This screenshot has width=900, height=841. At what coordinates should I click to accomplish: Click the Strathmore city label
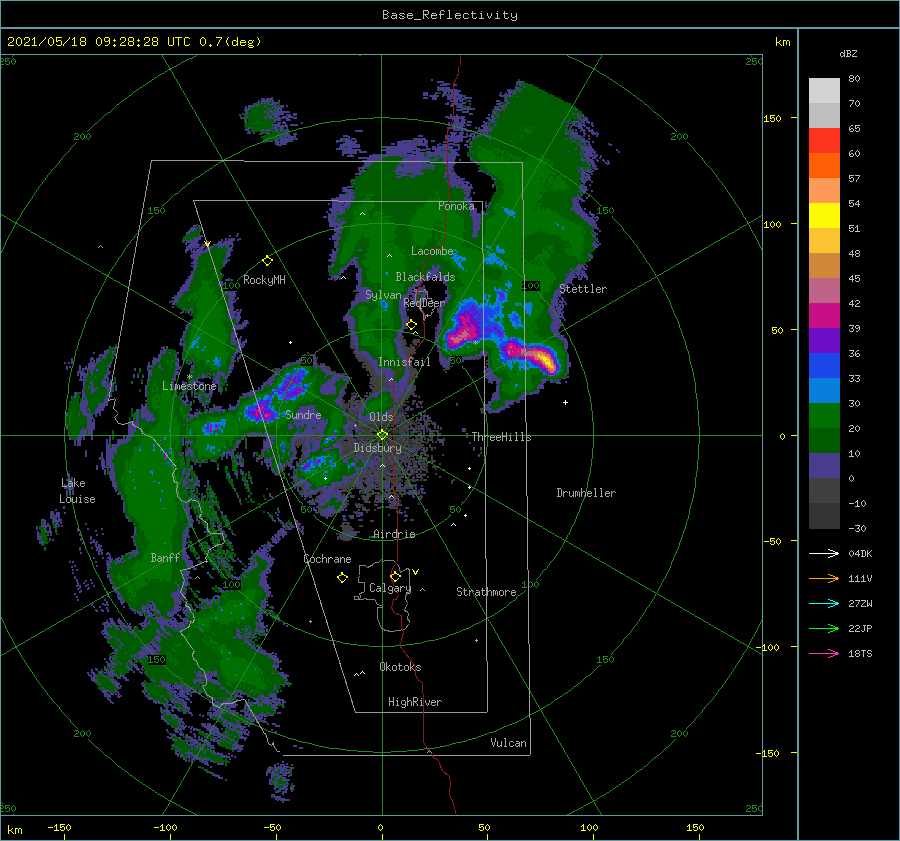[x=486, y=592]
